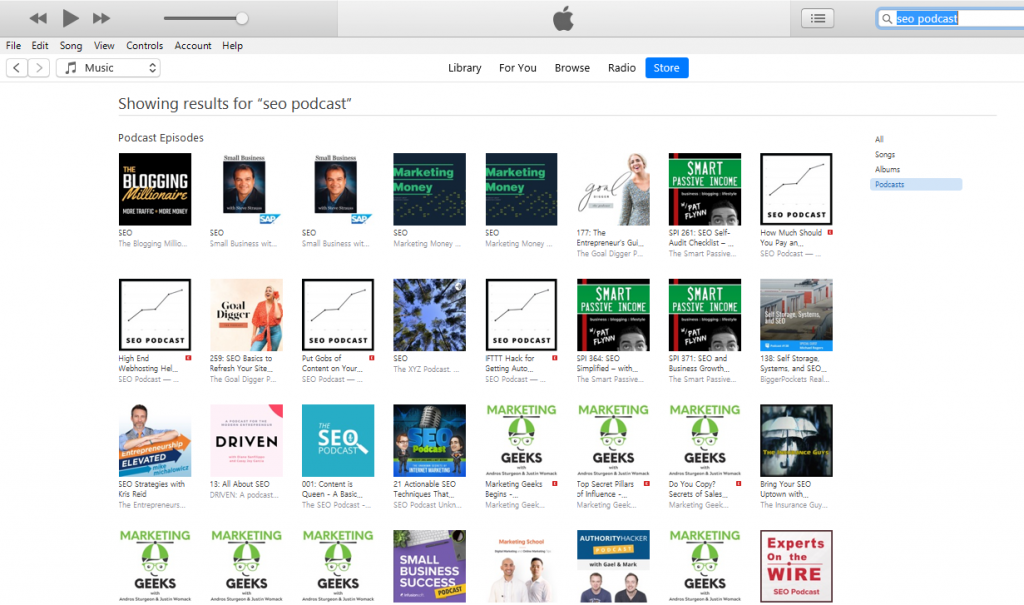Viewport: 1024px width, 605px height.
Task: Open 259: SEO Basics Goal Digger artwork
Action: (246, 315)
